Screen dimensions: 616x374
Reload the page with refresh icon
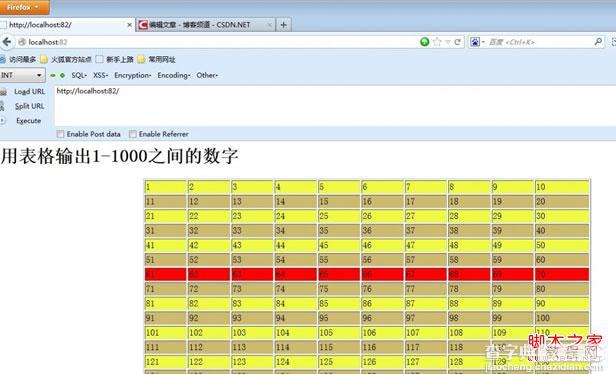[457, 42]
